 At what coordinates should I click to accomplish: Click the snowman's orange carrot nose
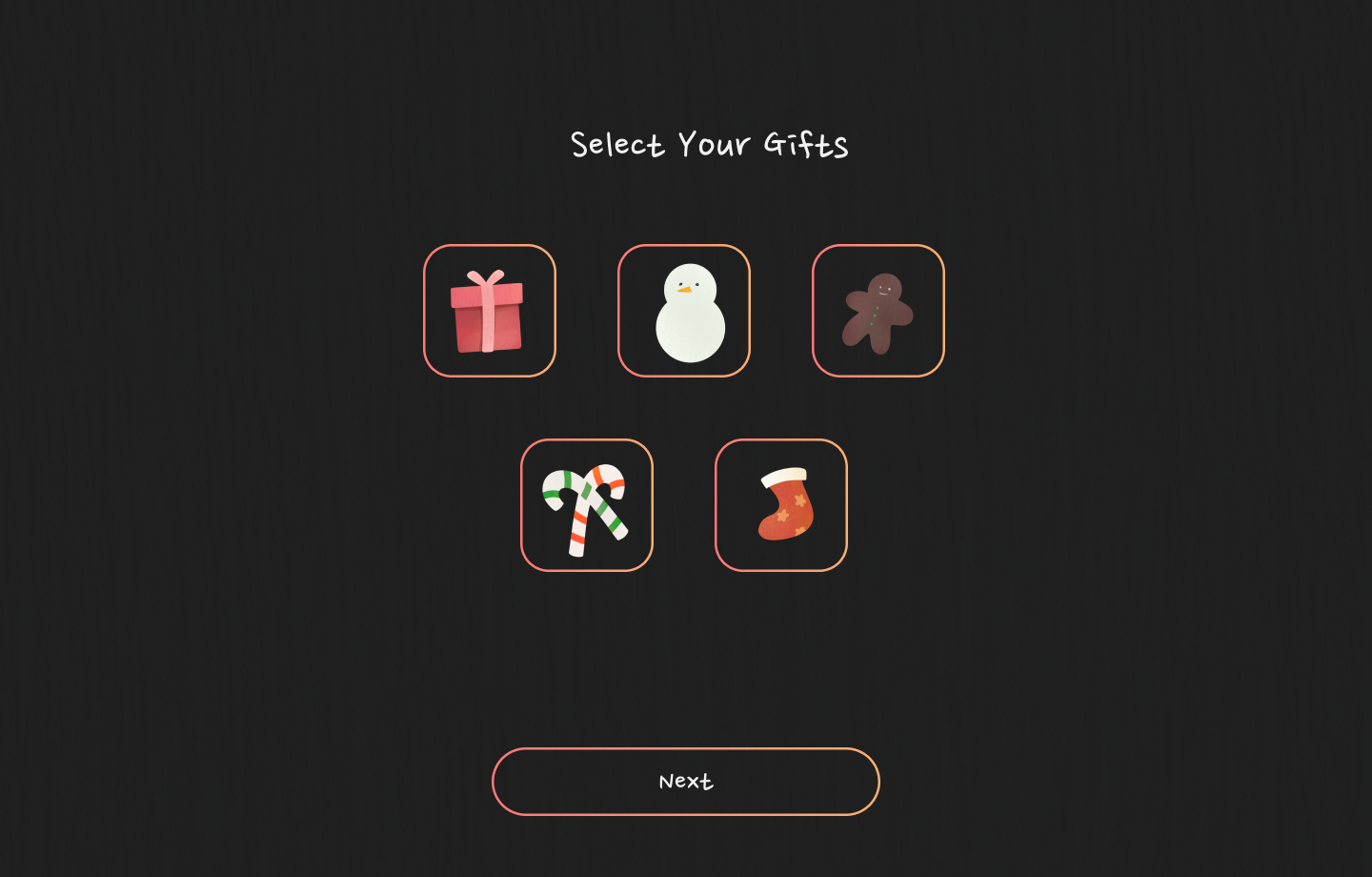684,289
